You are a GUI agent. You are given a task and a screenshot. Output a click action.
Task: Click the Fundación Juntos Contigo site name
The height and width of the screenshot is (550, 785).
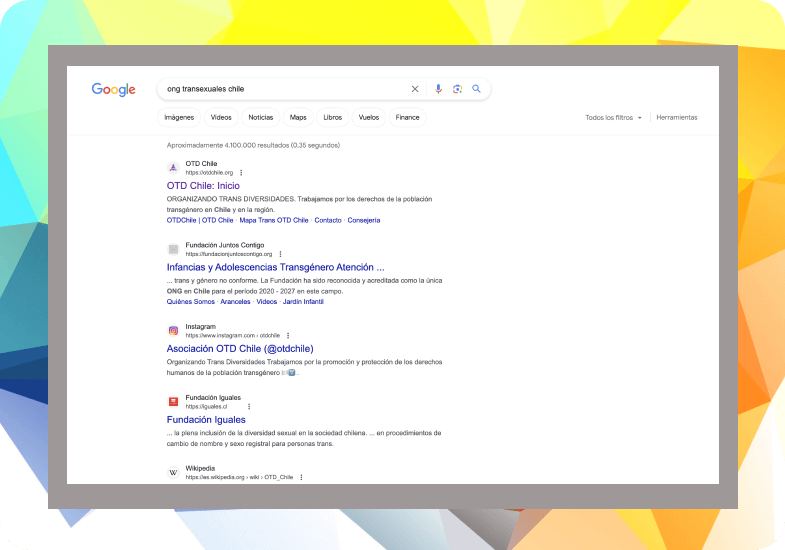pyautogui.click(x=225, y=245)
